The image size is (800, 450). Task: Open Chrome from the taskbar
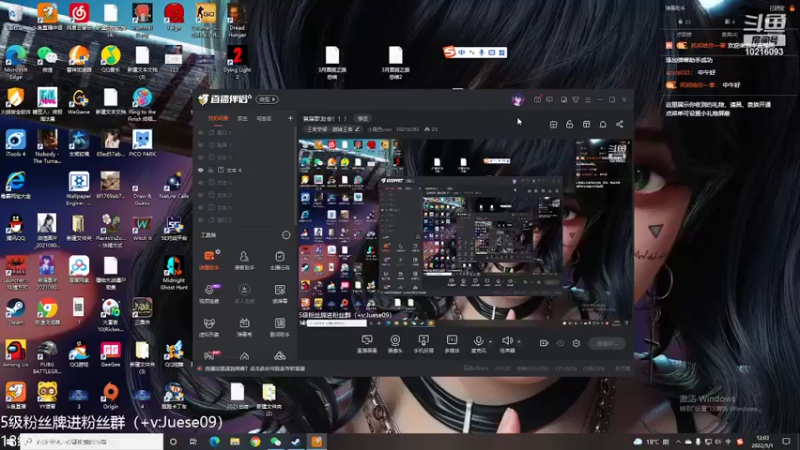pos(255,442)
